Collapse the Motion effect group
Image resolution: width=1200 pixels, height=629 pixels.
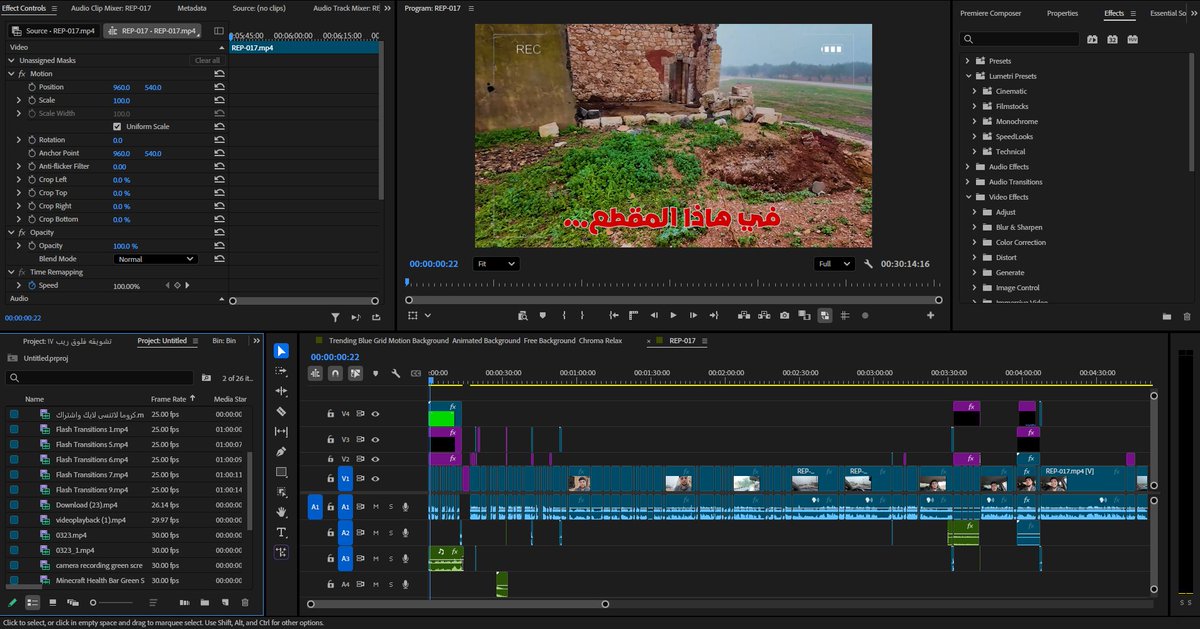[x=11, y=74]
